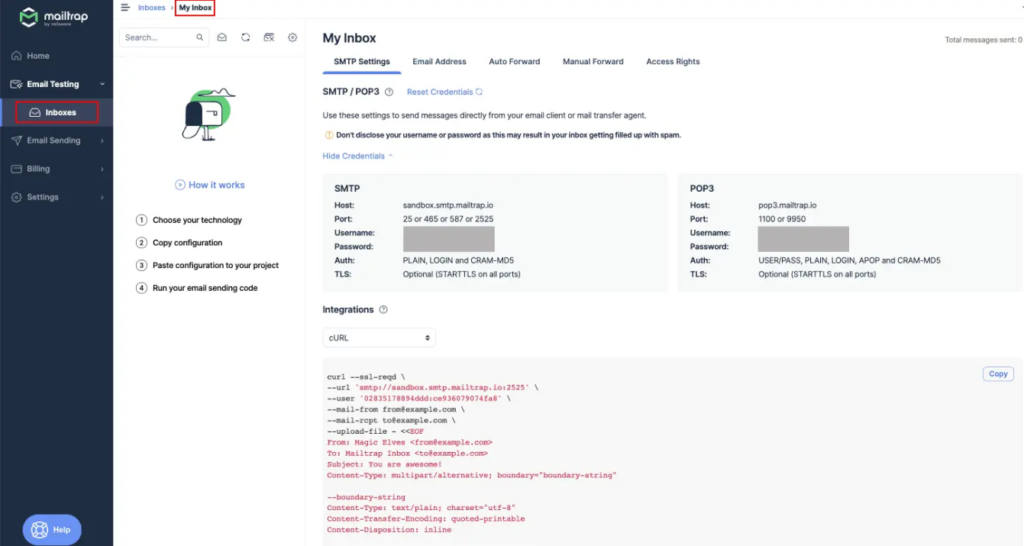
Task: Copy the cURL code snippet
Action: tap(998, 374)
